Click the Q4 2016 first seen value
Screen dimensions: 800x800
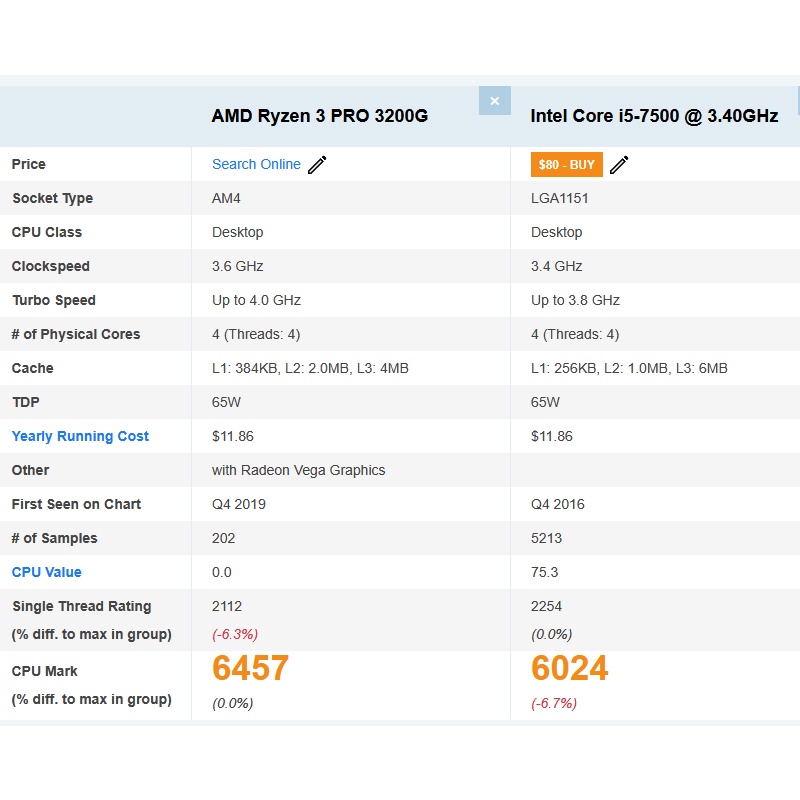pyautogui.click(x=558, y=504)
